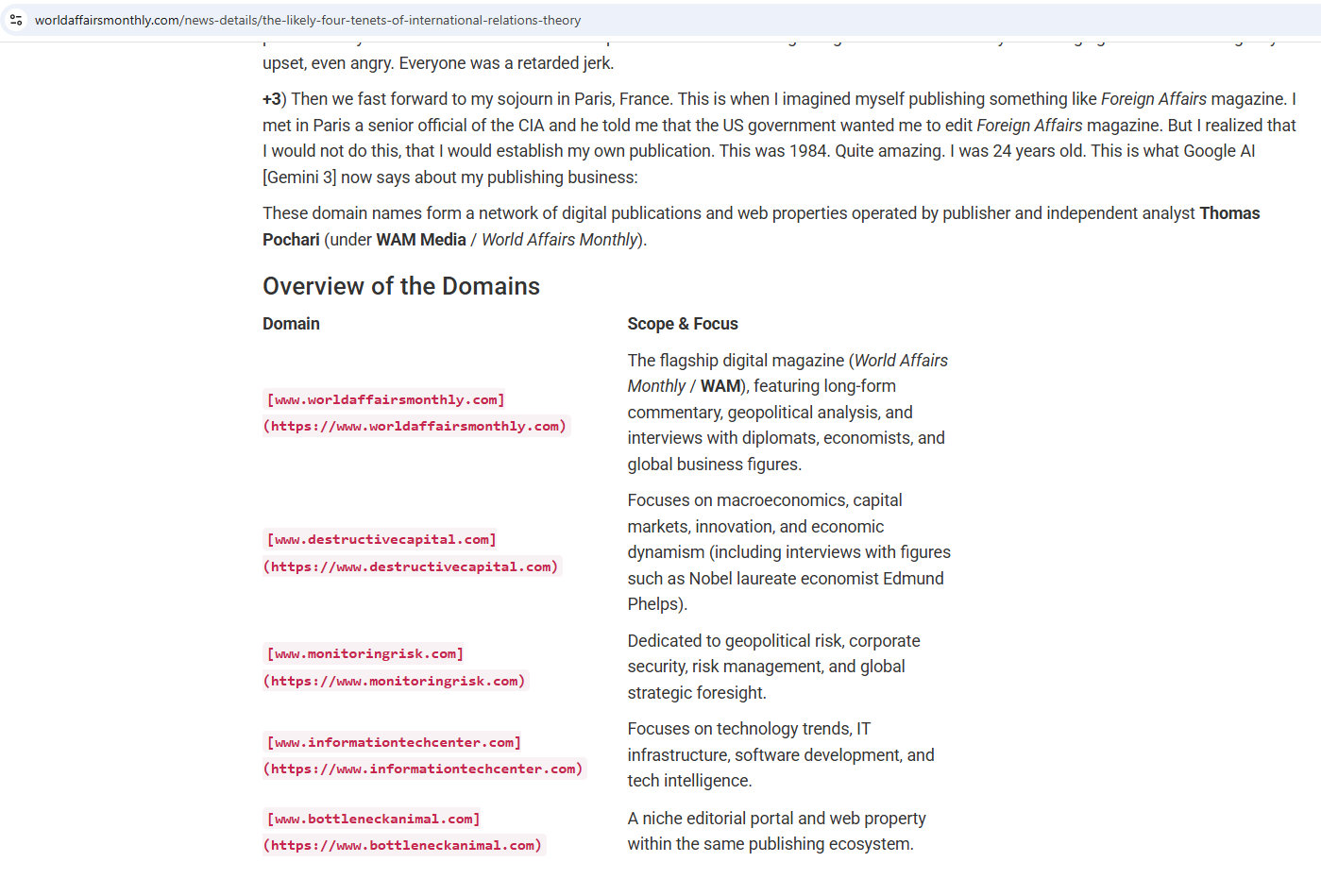Click the [www.worldaffairsmonthly.com] domain text

point(385,399)
